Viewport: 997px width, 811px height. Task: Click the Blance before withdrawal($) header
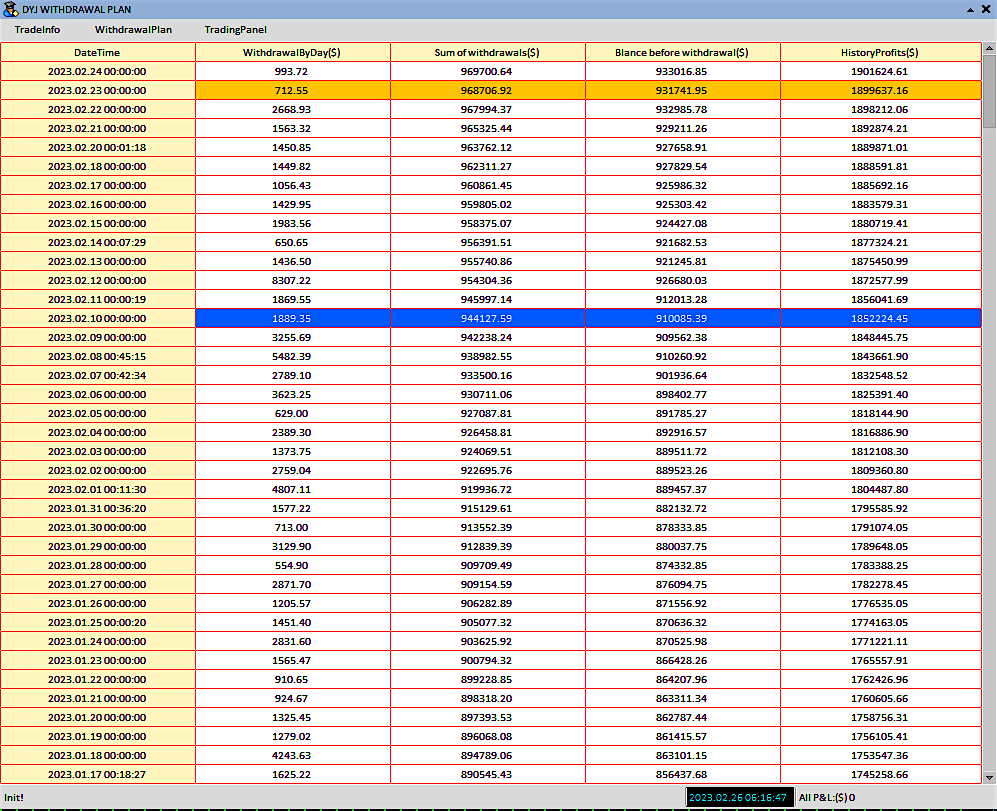coord(682,52)
